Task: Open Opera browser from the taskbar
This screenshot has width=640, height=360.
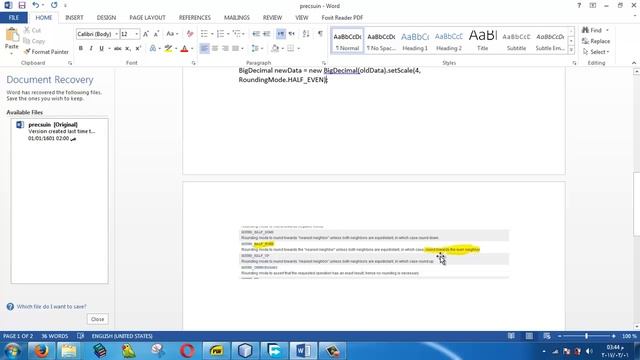Action: tap(187, 351)
